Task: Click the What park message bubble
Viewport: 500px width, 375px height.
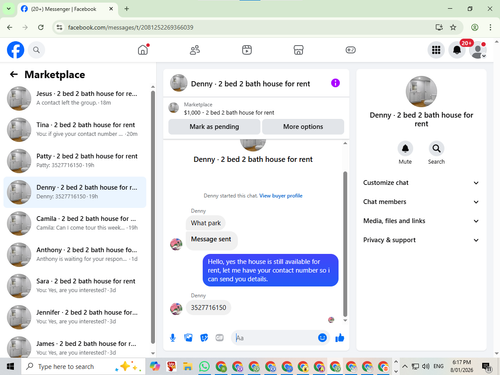Action: 206,223
